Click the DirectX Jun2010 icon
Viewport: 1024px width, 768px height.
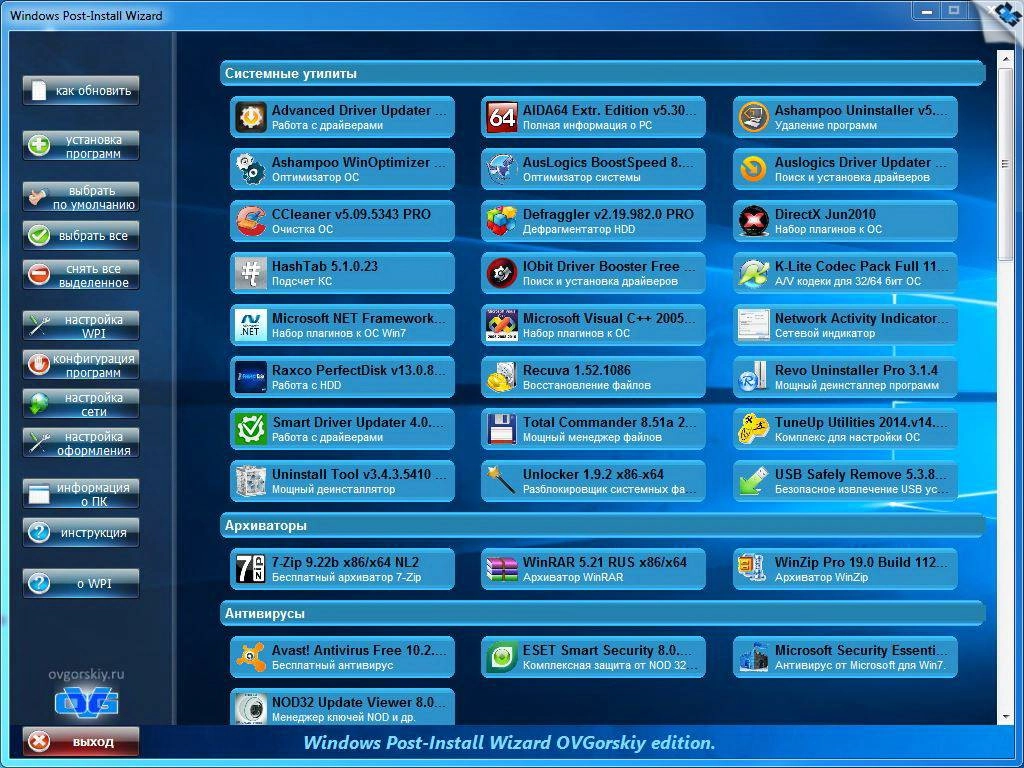pos(752,221)
